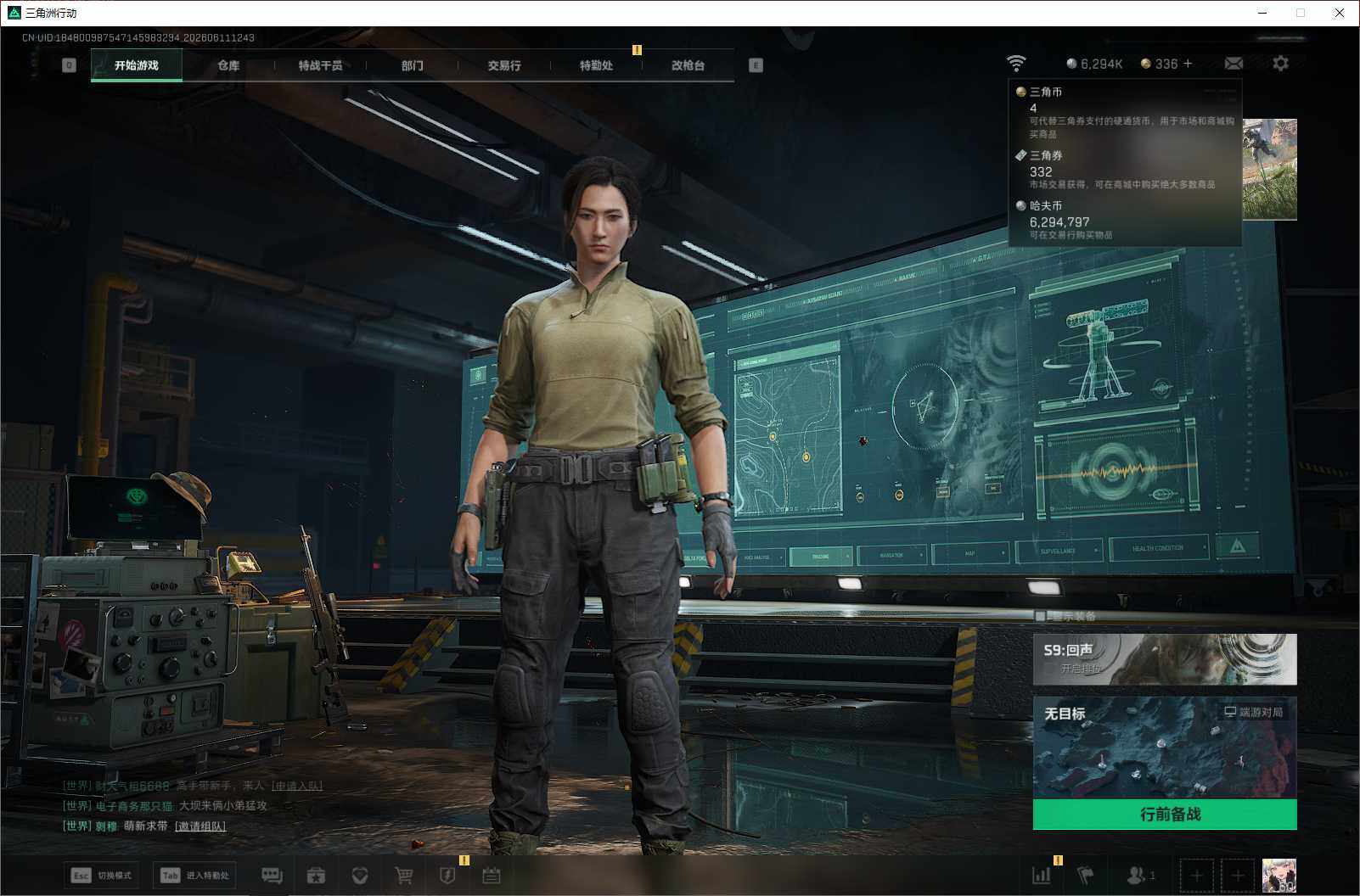This screenshot has width=1360, height=896.
Task: Click the 三角币 entry in currency popup
Action: click(x=1126, y=112)
